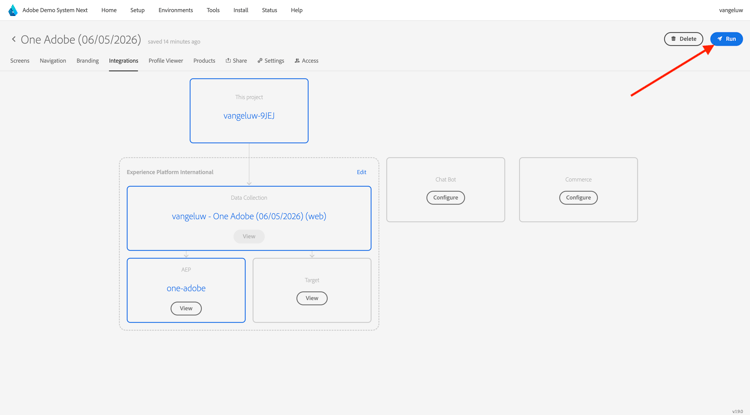This screenshot has height=415, width=750.
Task: Click the Adobe Demo System logo icon
Action: click(x=13, y=10)
